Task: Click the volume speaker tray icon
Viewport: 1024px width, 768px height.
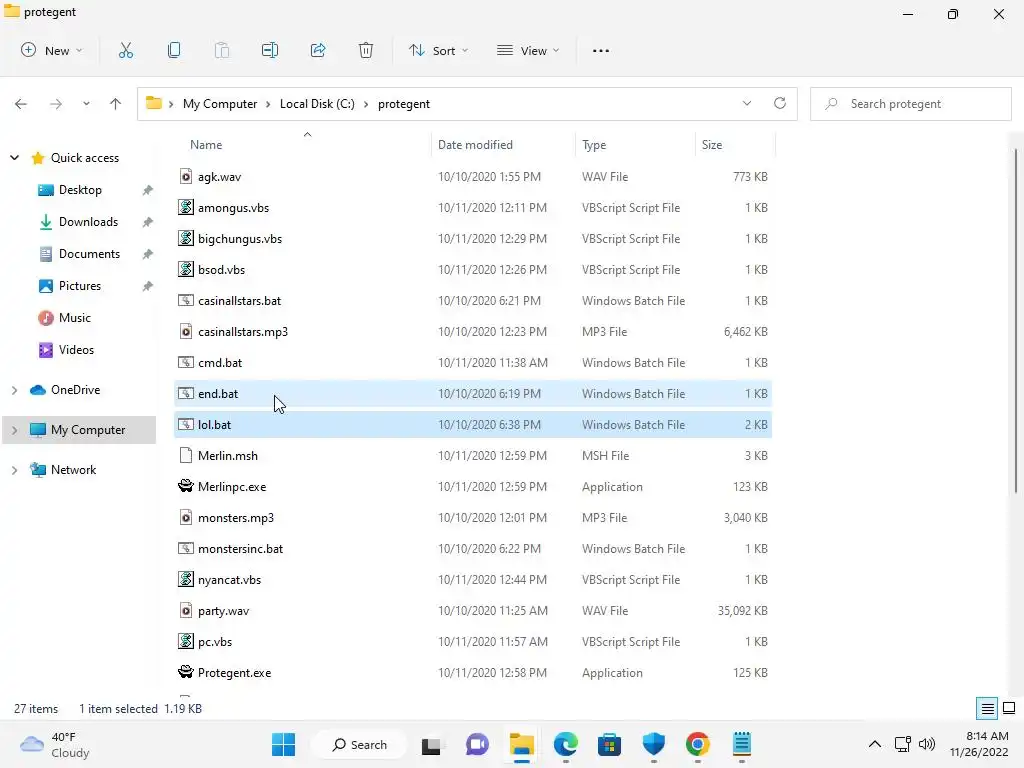Action: [927, 744]
